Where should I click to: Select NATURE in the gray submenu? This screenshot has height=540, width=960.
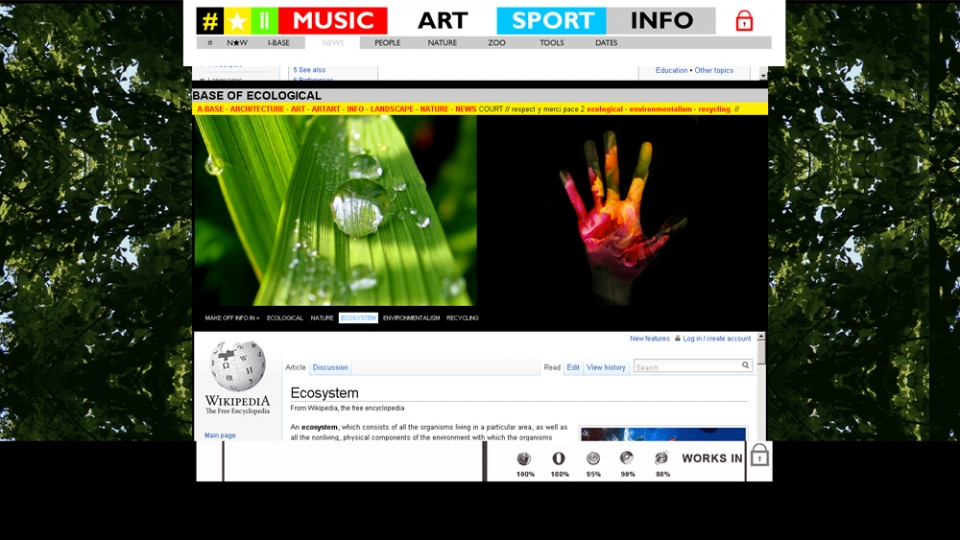coord(442,43)
